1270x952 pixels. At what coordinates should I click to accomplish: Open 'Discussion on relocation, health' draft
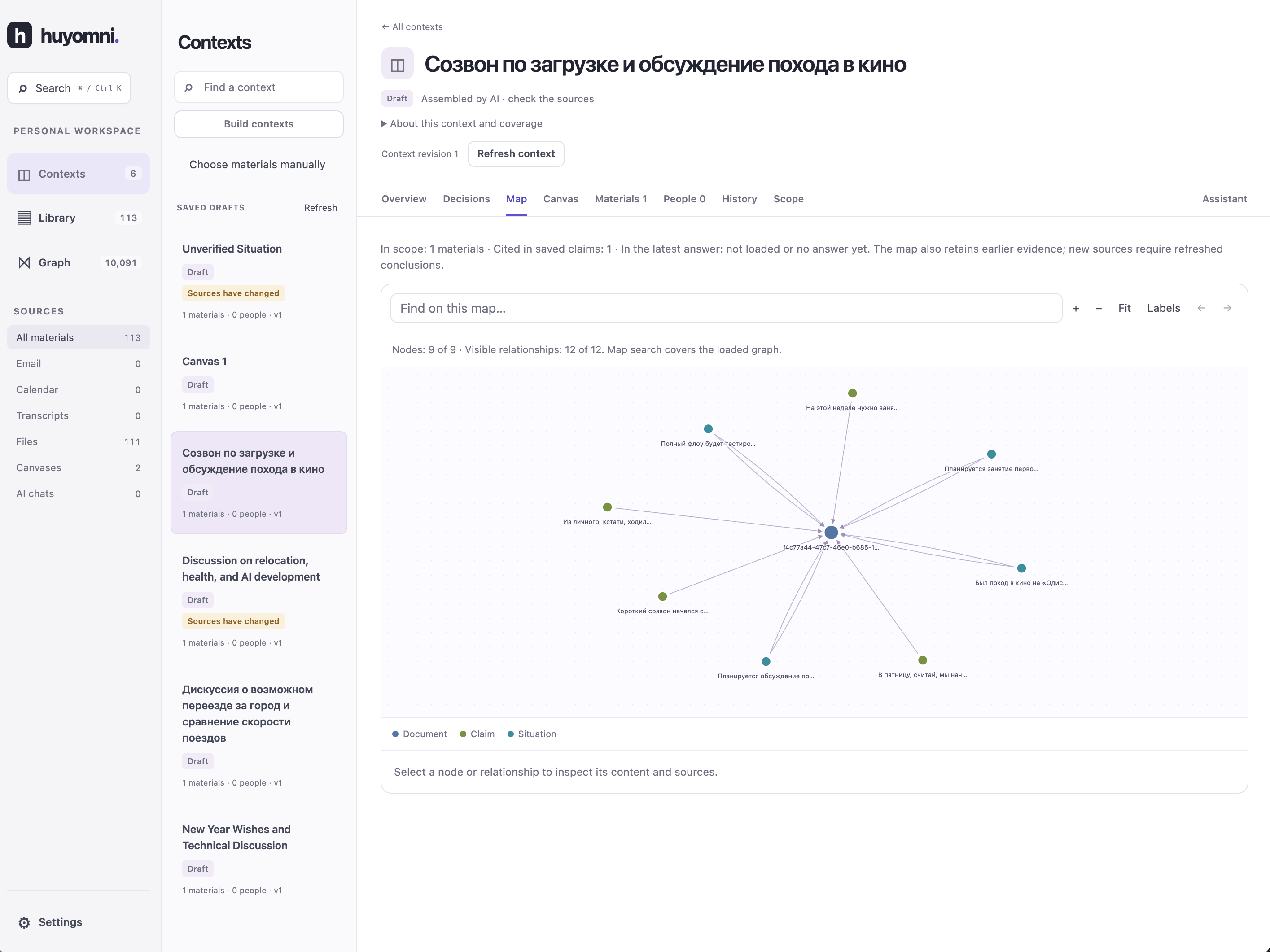click(x=258, y=601)
